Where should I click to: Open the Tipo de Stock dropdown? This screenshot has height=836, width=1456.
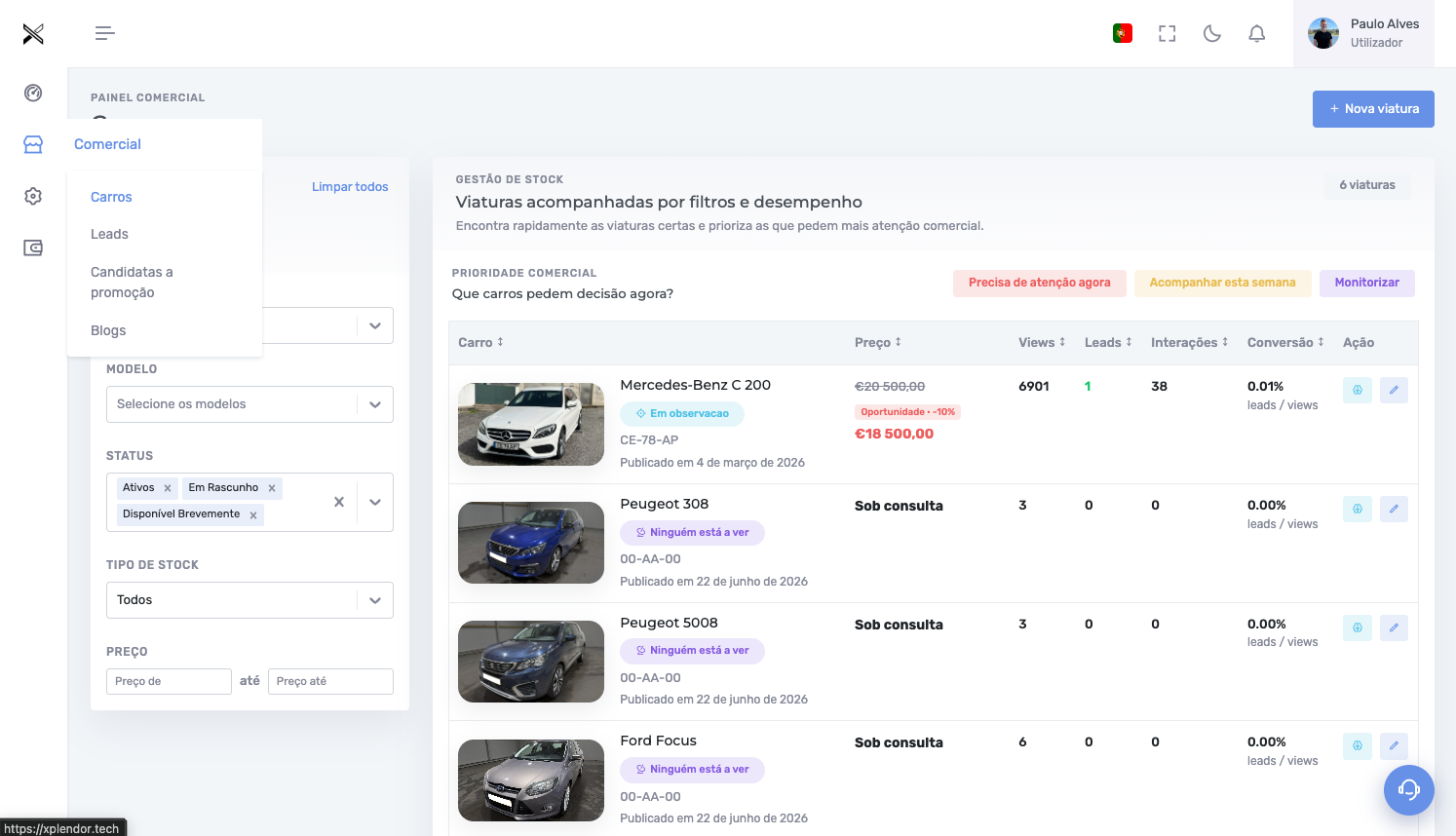click(x=249, y=600)
